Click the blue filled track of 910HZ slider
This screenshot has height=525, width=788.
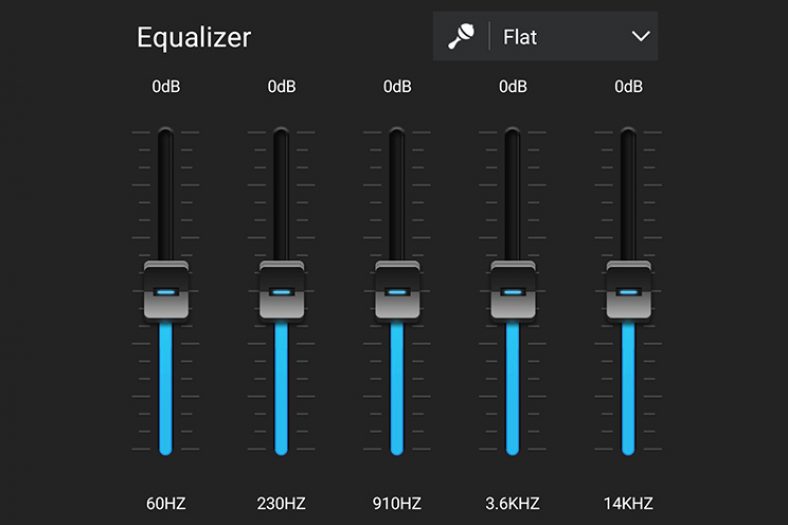(x=397, y=390)
